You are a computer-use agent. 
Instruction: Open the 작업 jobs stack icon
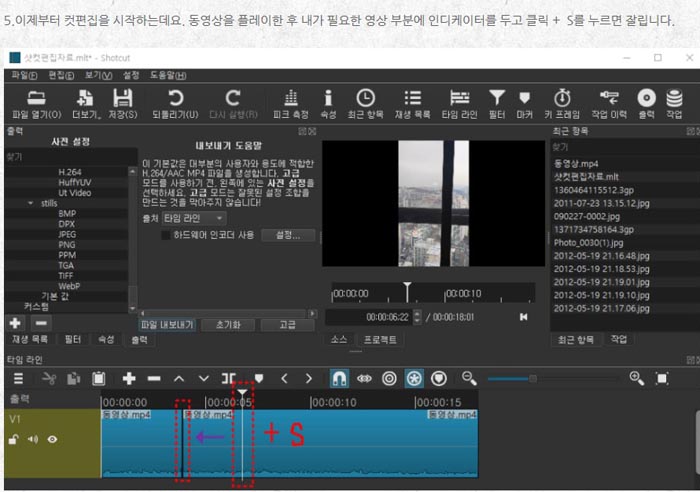[x=674, y=104]
